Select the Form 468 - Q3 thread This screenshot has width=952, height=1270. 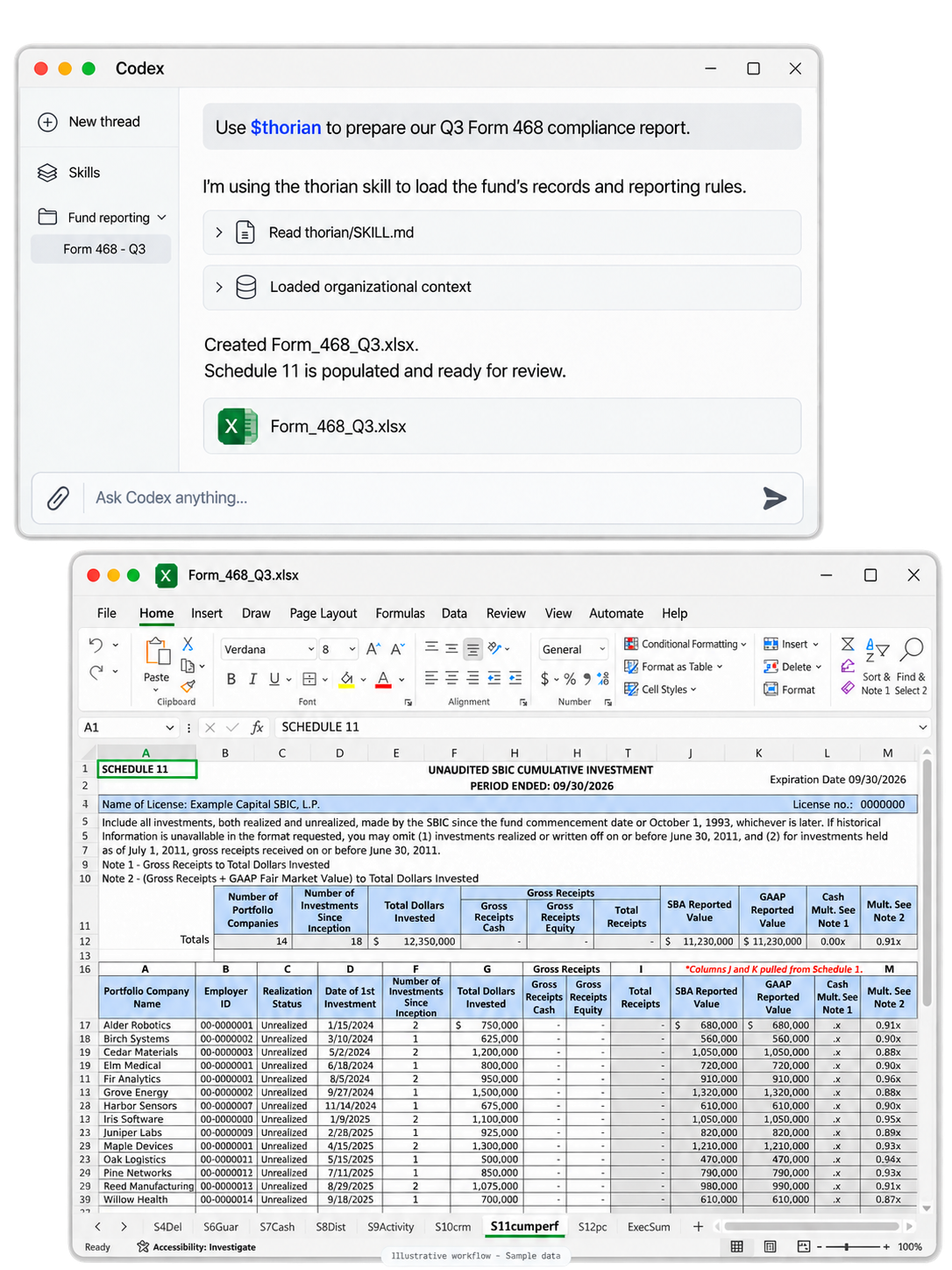pyautogui.click(x=101, y=249)
